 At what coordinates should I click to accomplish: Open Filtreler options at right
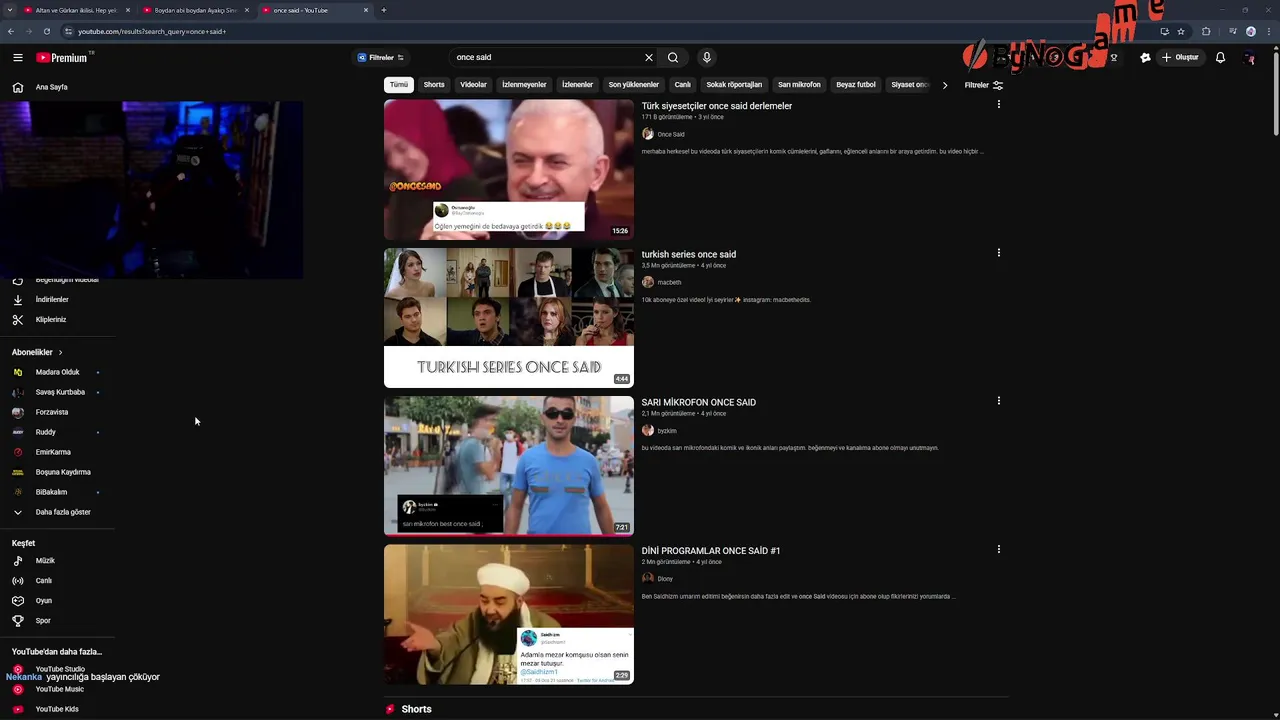point(984,85)
